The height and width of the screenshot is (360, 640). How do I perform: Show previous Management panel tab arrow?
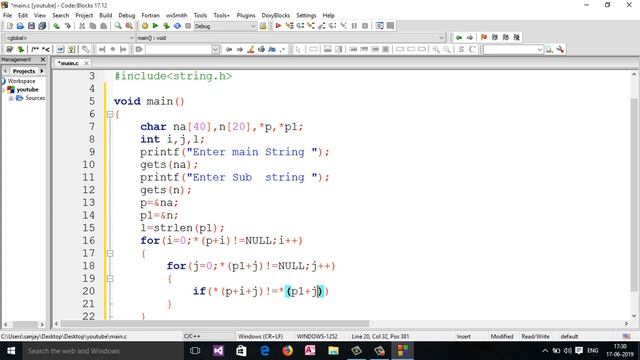tap(5, 71)
